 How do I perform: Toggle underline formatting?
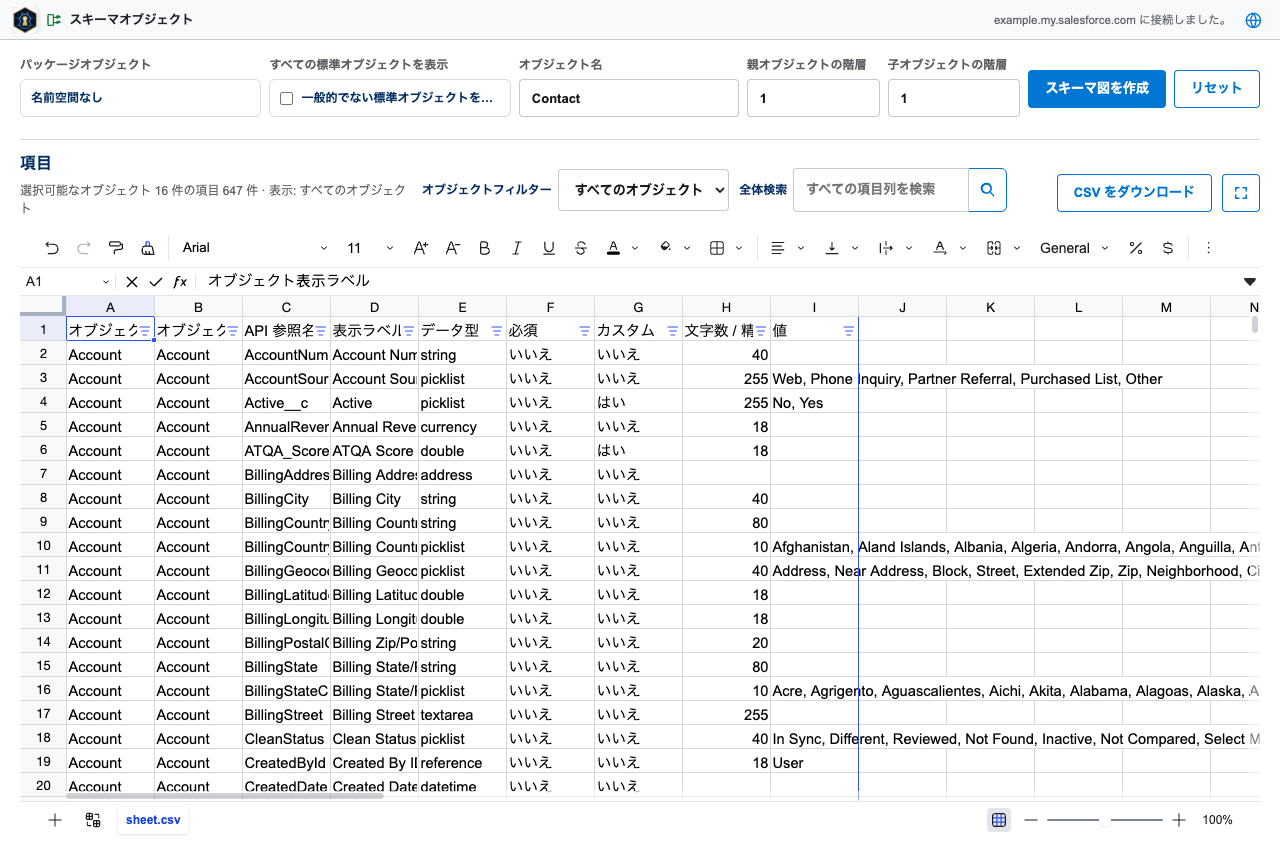549,248
